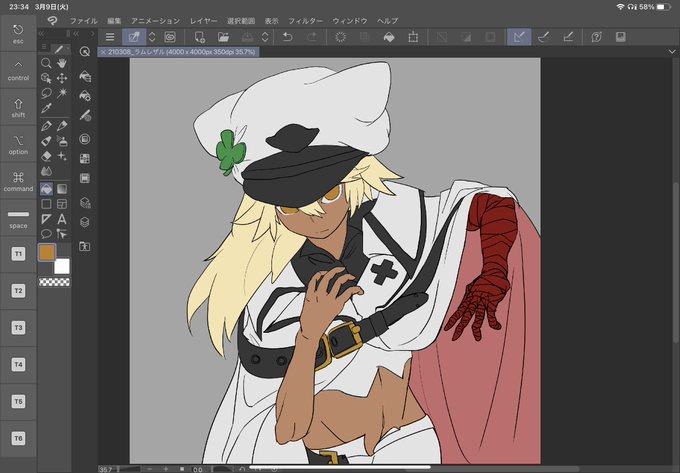Toggle Snap to Ruler button

(x=519, y=37)
